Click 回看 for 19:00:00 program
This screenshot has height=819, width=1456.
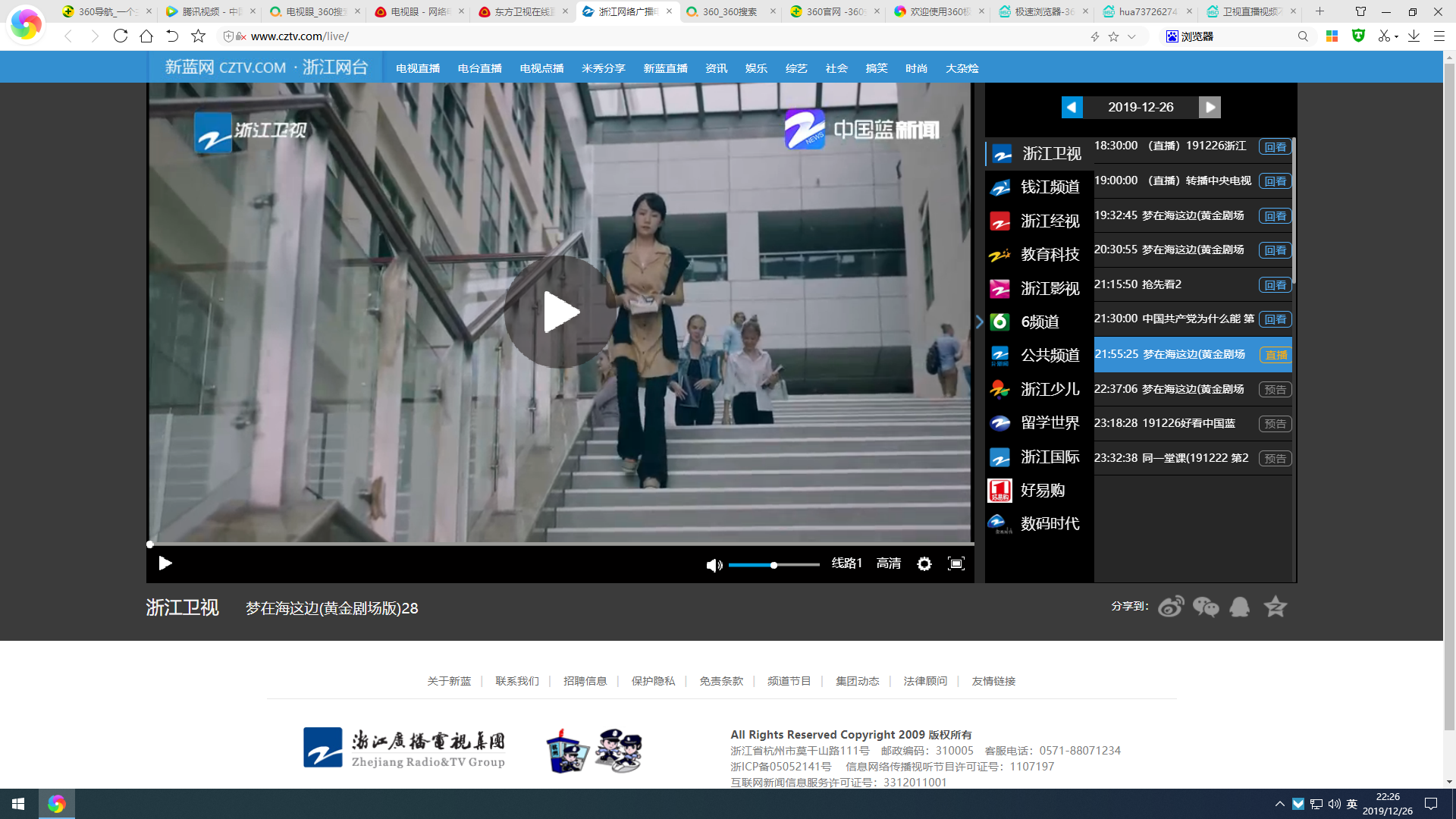pyautogui.click(x=1275, y=181)
